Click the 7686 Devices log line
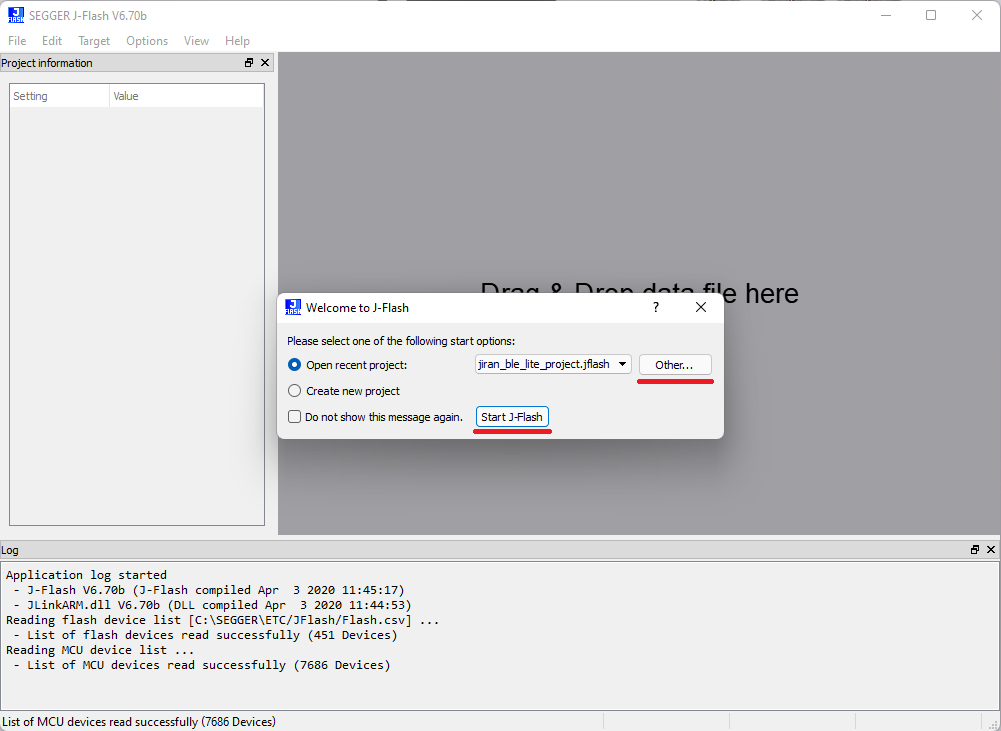This screenshot has width=1001, height=731. (202, 665)
